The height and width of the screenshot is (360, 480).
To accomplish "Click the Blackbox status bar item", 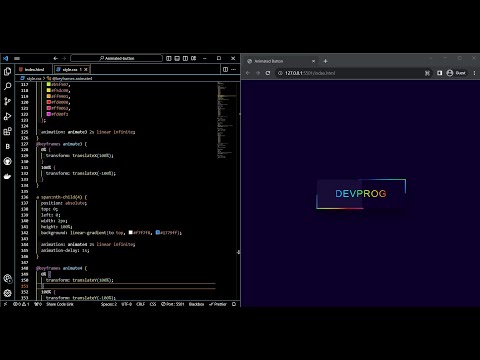I will point(196,304).
